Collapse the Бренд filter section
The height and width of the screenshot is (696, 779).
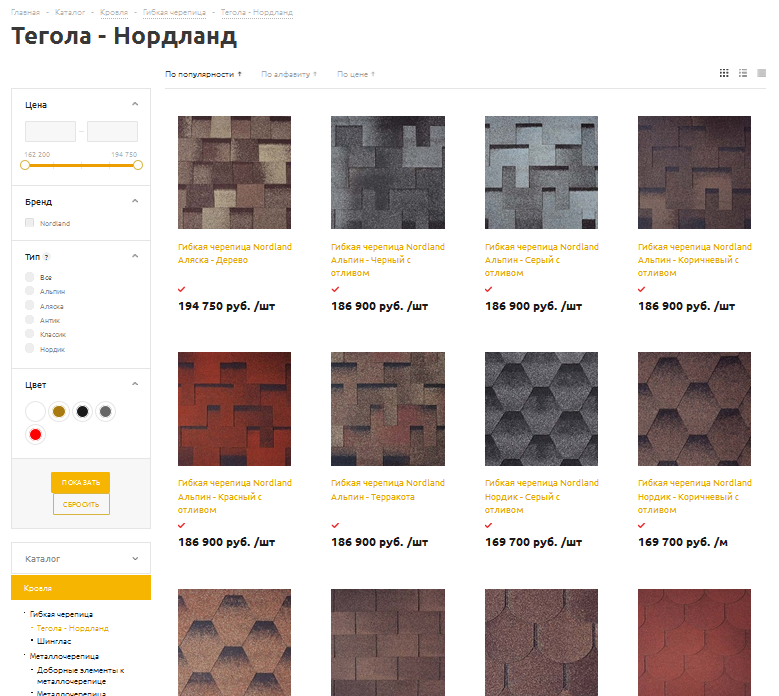[135, 201]
